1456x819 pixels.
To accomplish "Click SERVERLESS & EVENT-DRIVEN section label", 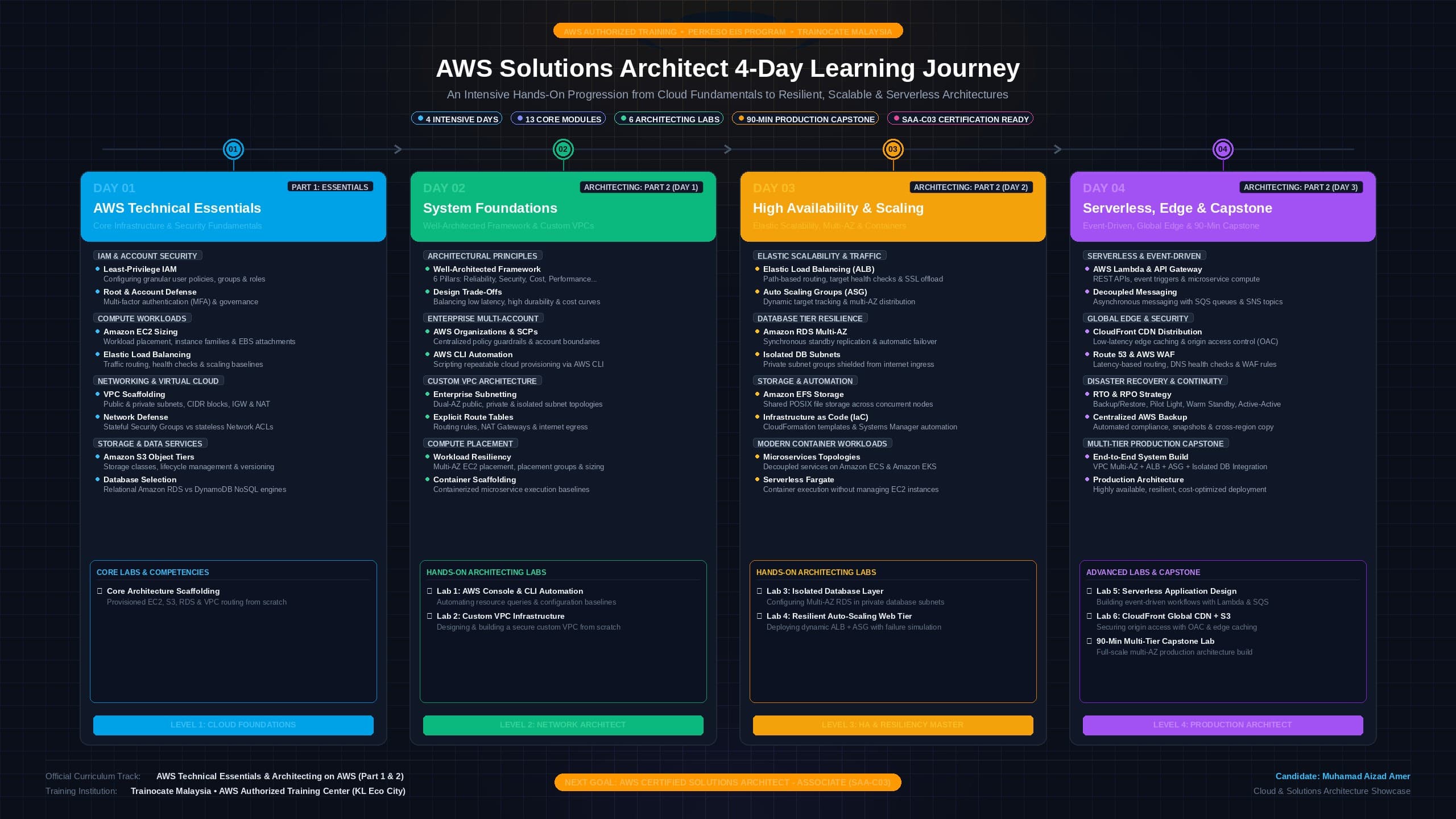I will 1144,256.
